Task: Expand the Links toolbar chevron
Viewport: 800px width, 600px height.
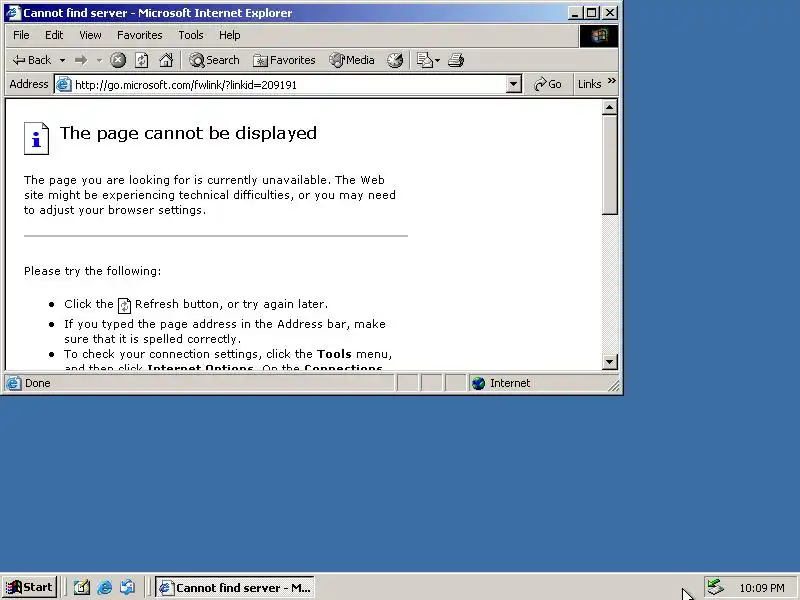Action: coord(612,81)
